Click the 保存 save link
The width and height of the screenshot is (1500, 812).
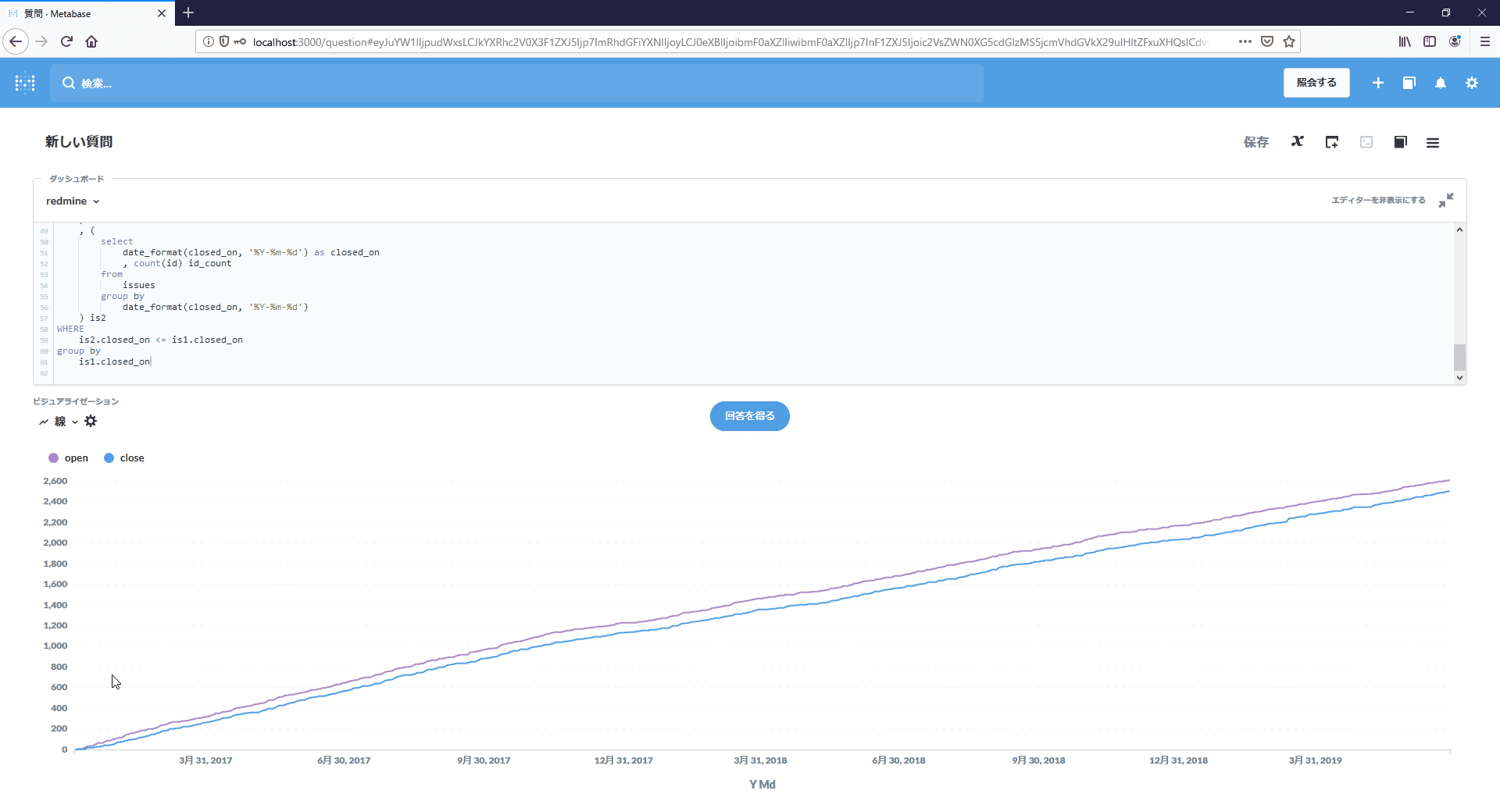click(1256, 142)
